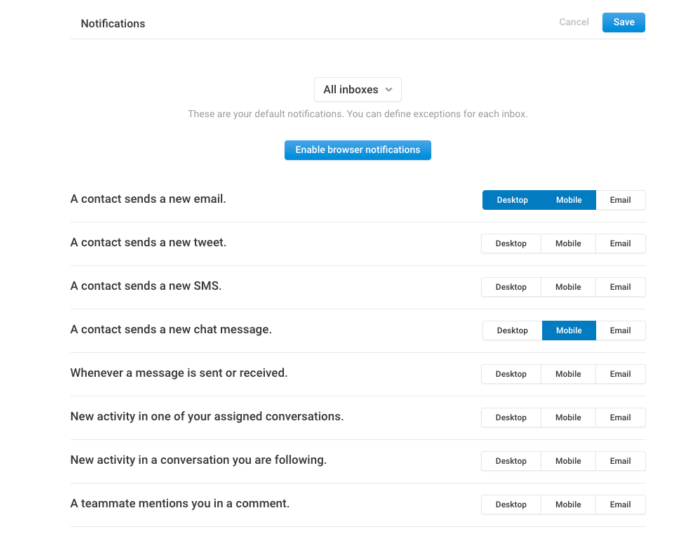Viewport: 700px width, 534px height.
Task: Turn off Mobile for new chat message
Action: pos(569,330)
